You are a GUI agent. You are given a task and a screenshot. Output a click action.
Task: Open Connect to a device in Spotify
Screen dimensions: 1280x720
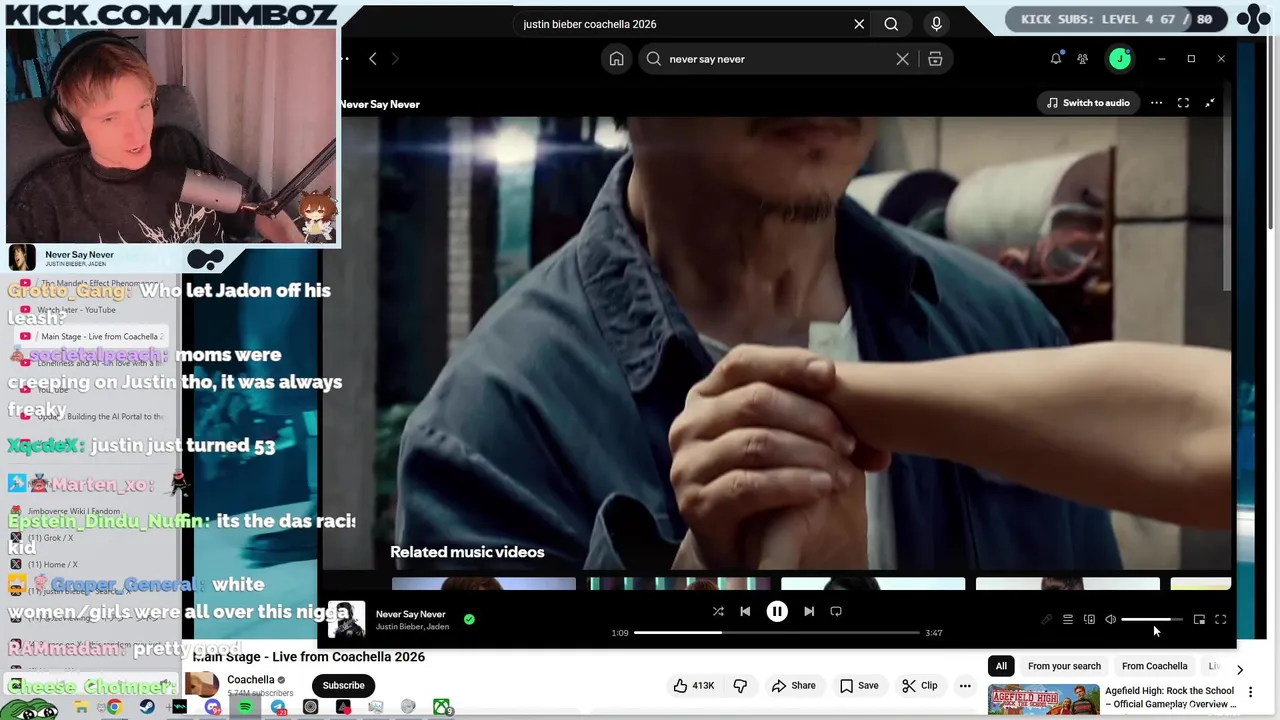point(1089,620)
